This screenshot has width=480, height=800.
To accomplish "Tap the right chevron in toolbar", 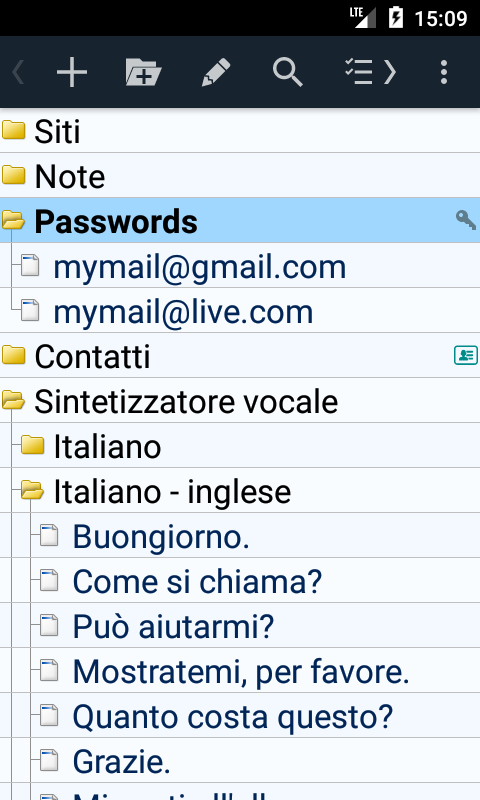I will click(x=390, y=72).
